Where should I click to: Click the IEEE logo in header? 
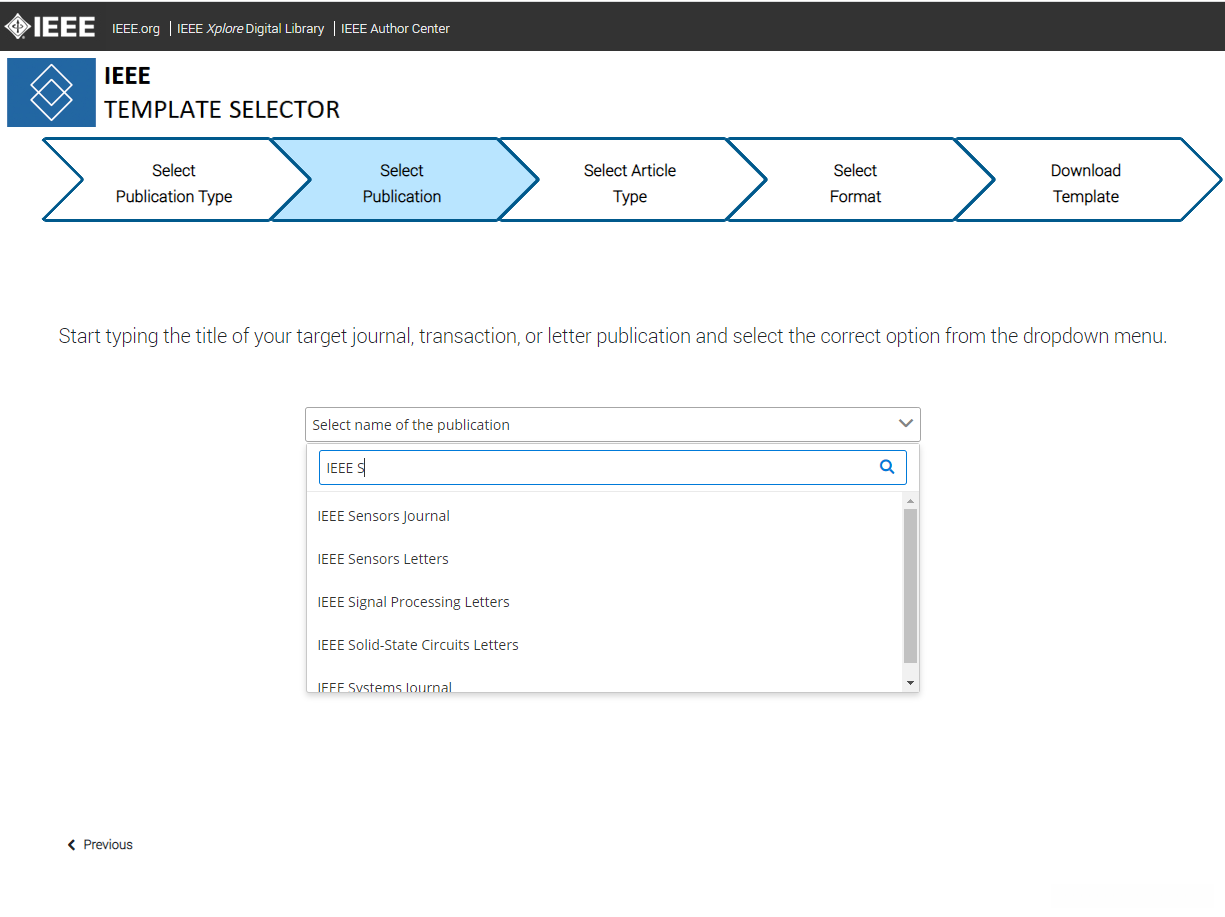pyautogui.click(x=50, y=27)
